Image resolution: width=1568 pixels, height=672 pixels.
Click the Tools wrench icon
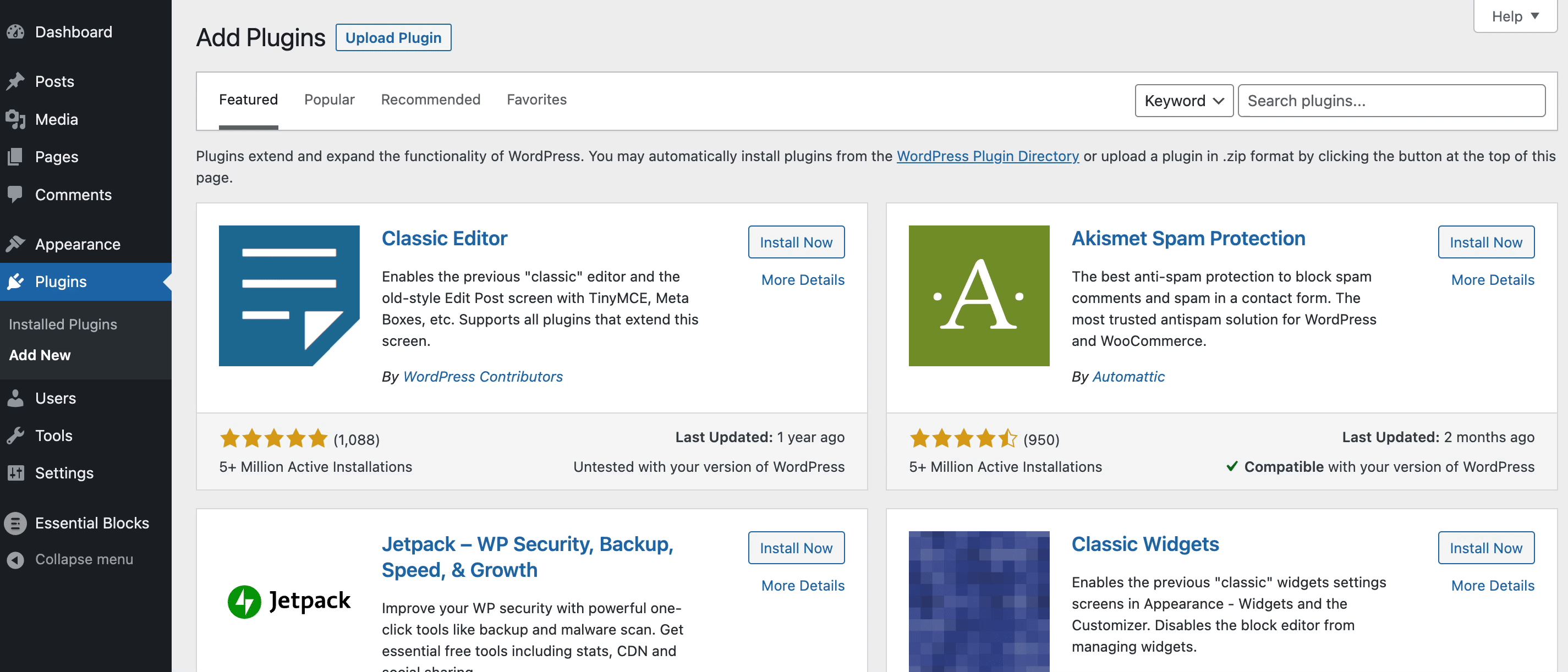[16, 436]
